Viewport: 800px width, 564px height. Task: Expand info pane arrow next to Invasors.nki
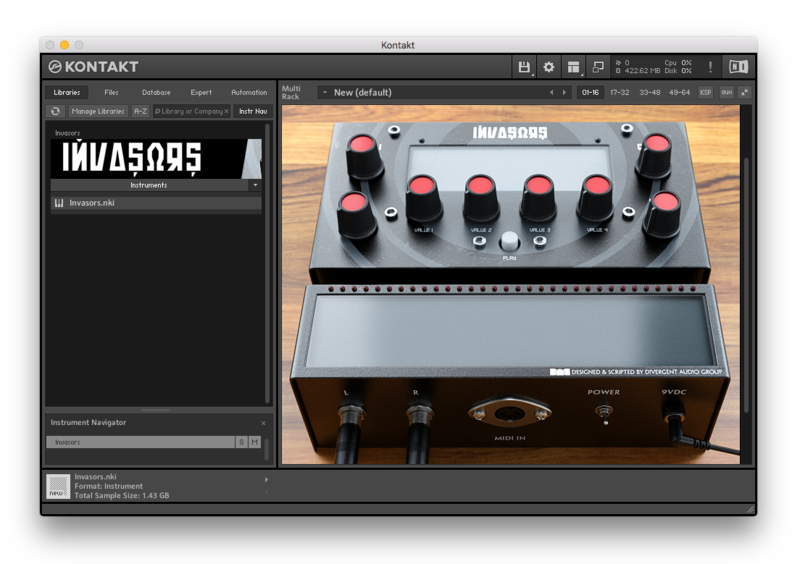(266, 480)
